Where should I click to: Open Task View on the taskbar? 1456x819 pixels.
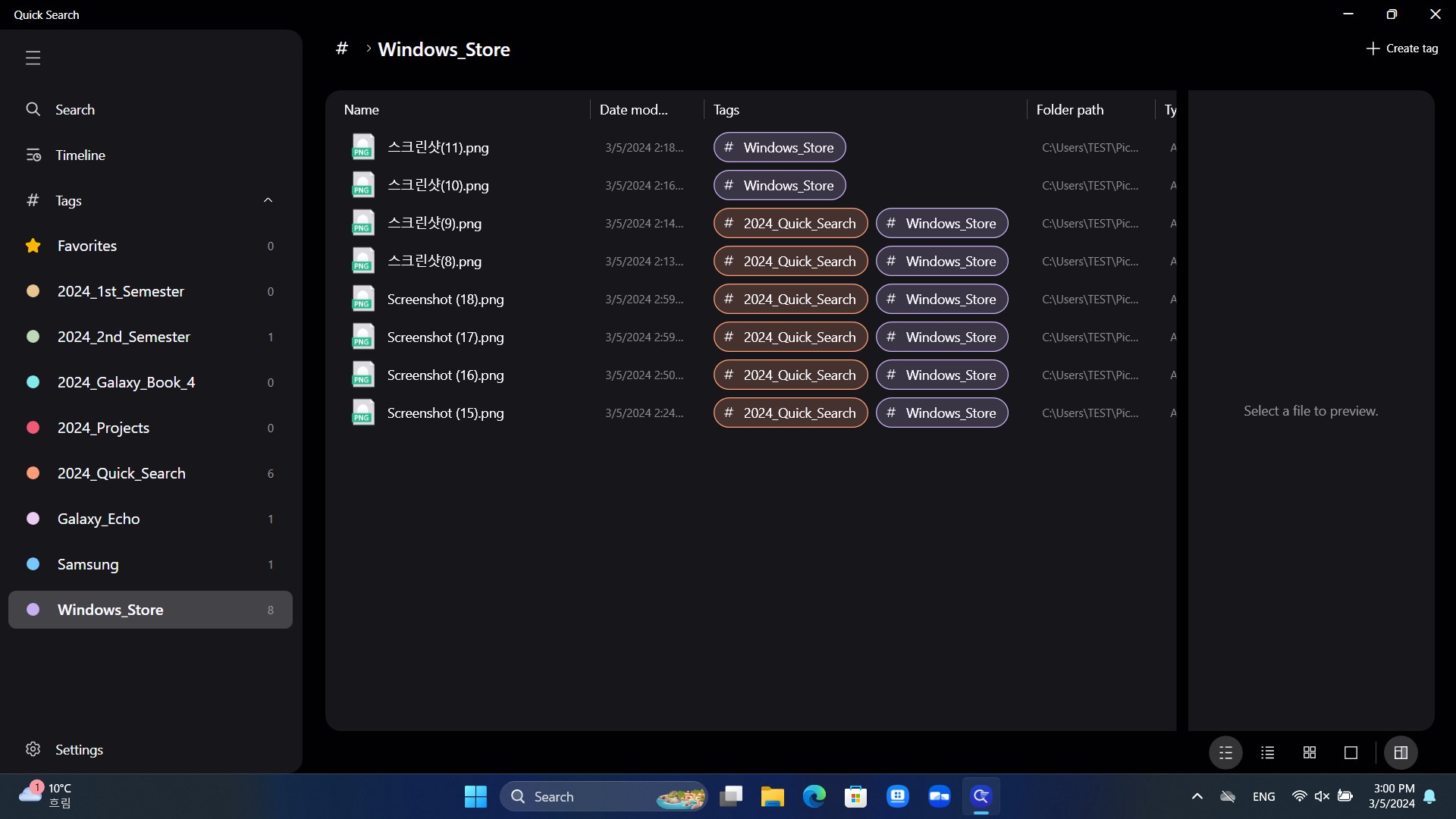731,796
